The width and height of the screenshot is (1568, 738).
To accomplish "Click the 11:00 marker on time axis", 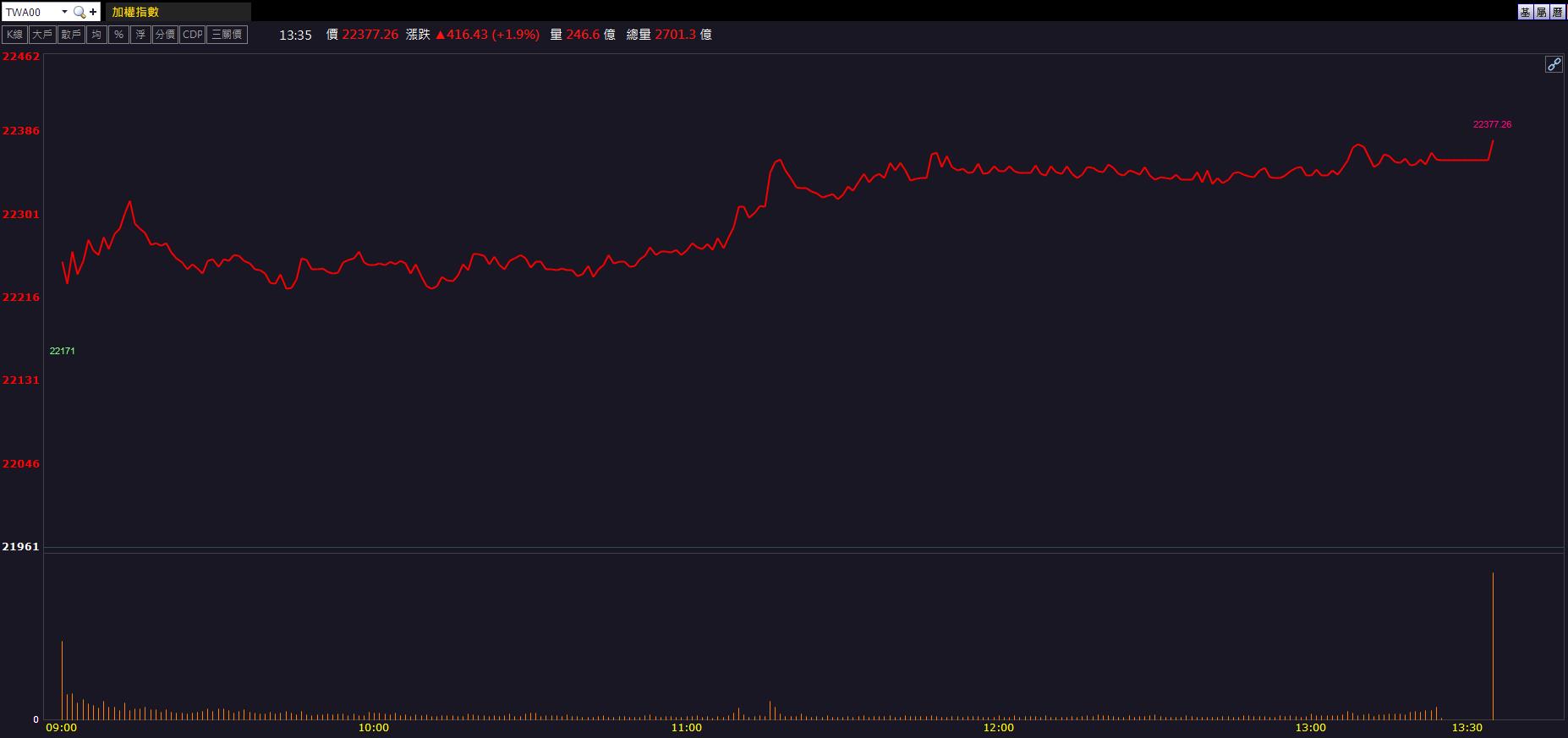I will point(686,728).
